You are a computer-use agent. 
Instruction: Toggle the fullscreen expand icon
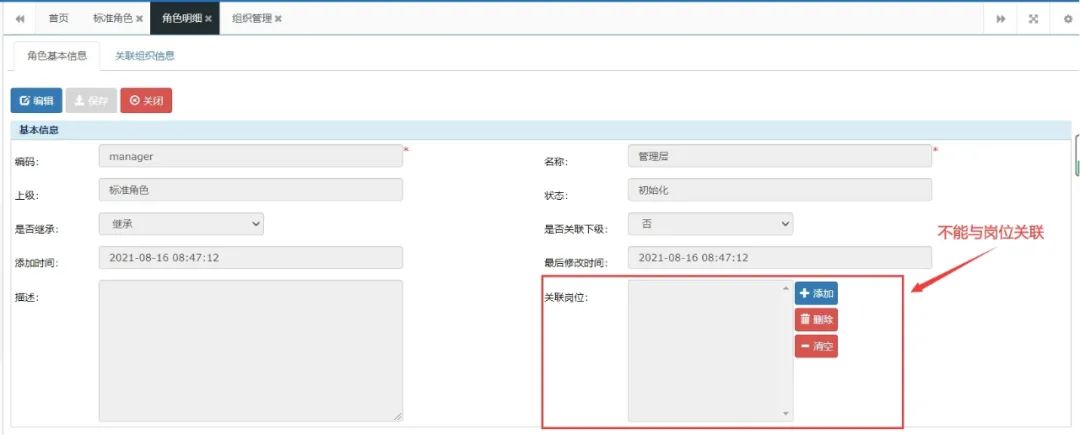click(1033, 19)
